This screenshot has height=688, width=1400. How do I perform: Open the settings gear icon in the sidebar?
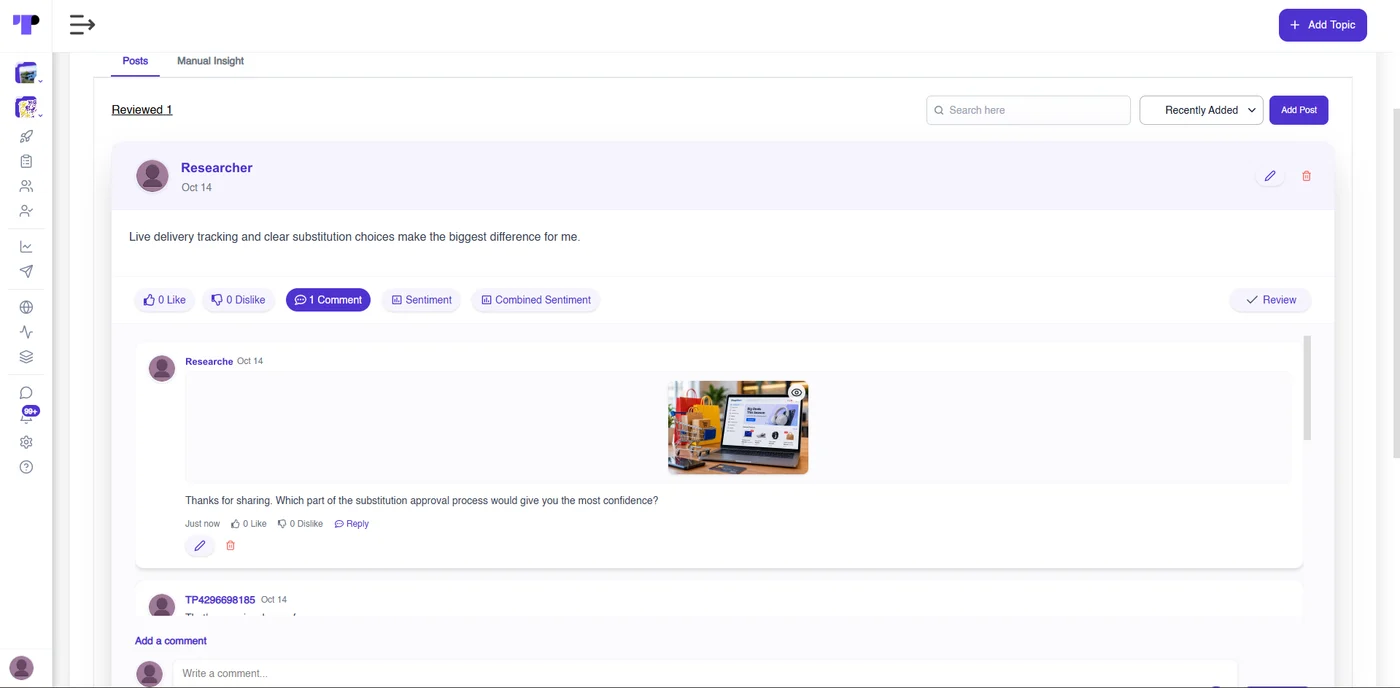click(x=26, y=442)
